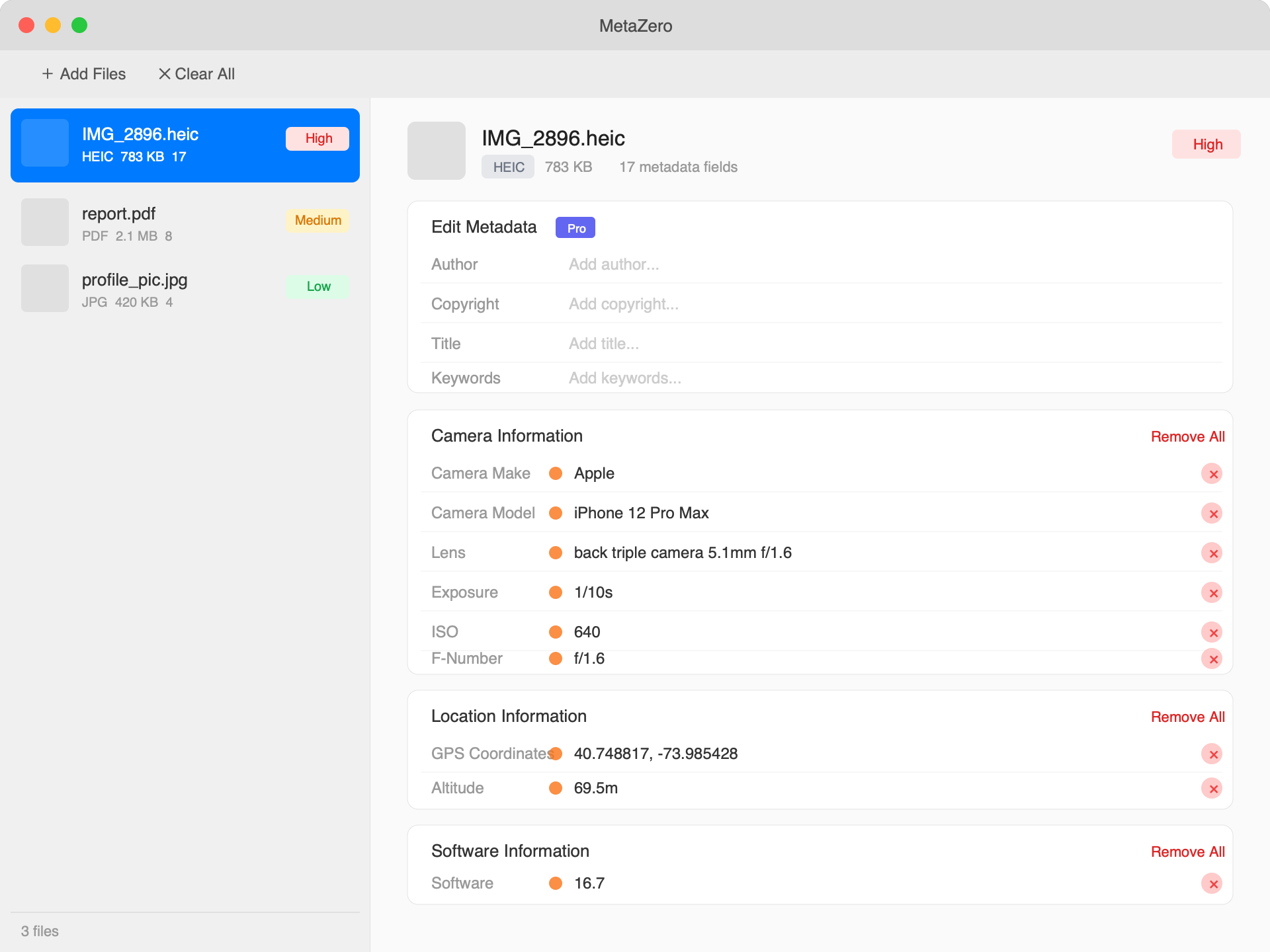This screenshot has height=952, width=1270.
Task: Click the orange dot beside ISO 640
Action: pos(556,632)
